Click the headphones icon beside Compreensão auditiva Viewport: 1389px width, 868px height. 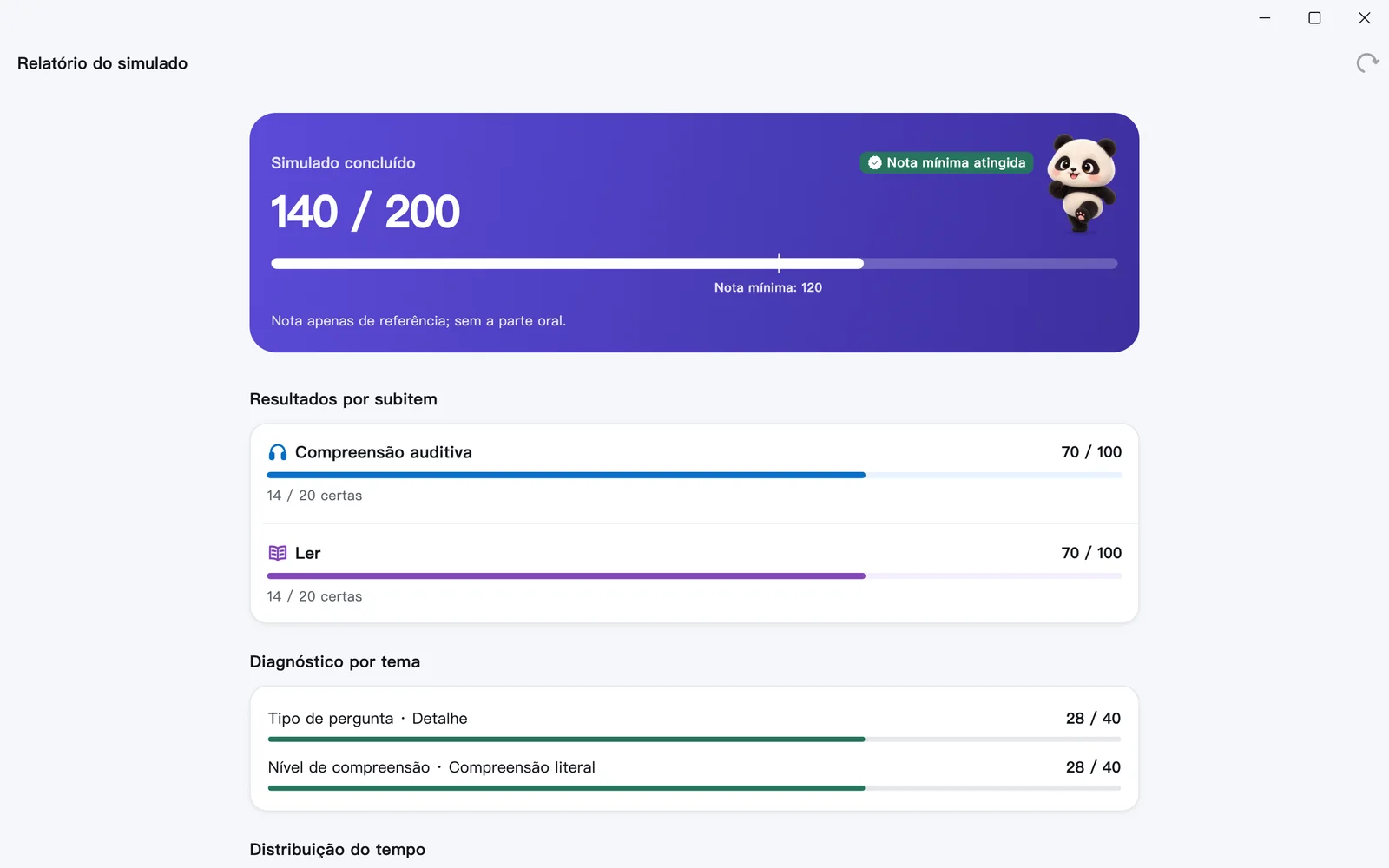tap(277, 452)
